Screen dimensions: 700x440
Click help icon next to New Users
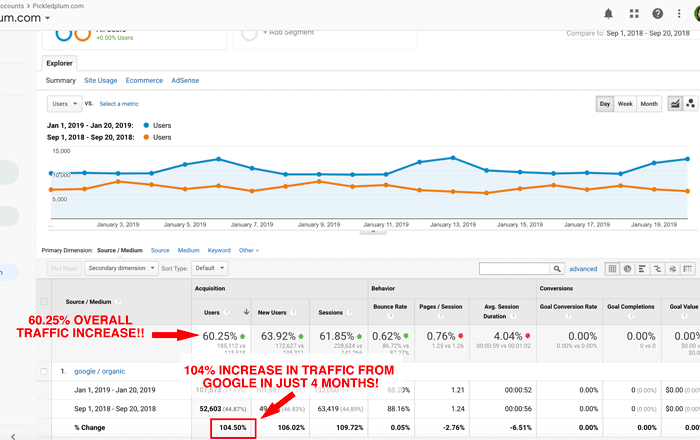[x=293, y=312]
